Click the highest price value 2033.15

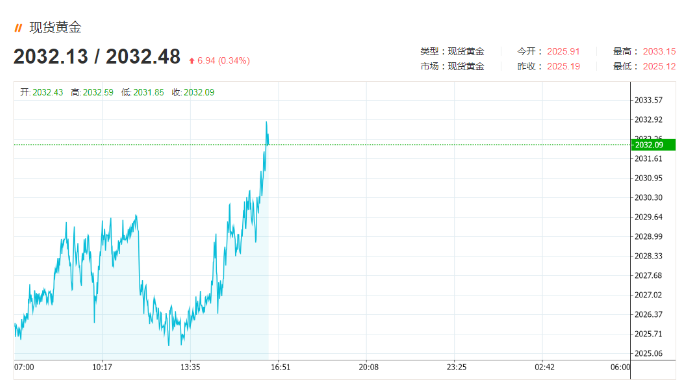(x=659, y=52)
